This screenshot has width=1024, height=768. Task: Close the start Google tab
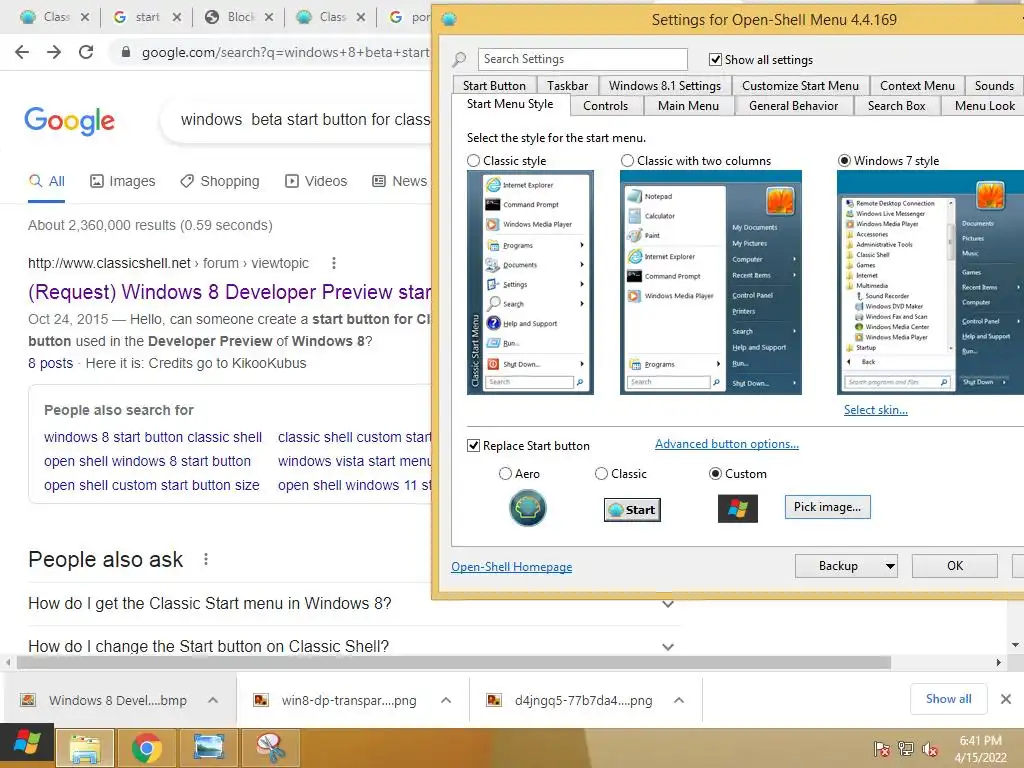[177, 18]
